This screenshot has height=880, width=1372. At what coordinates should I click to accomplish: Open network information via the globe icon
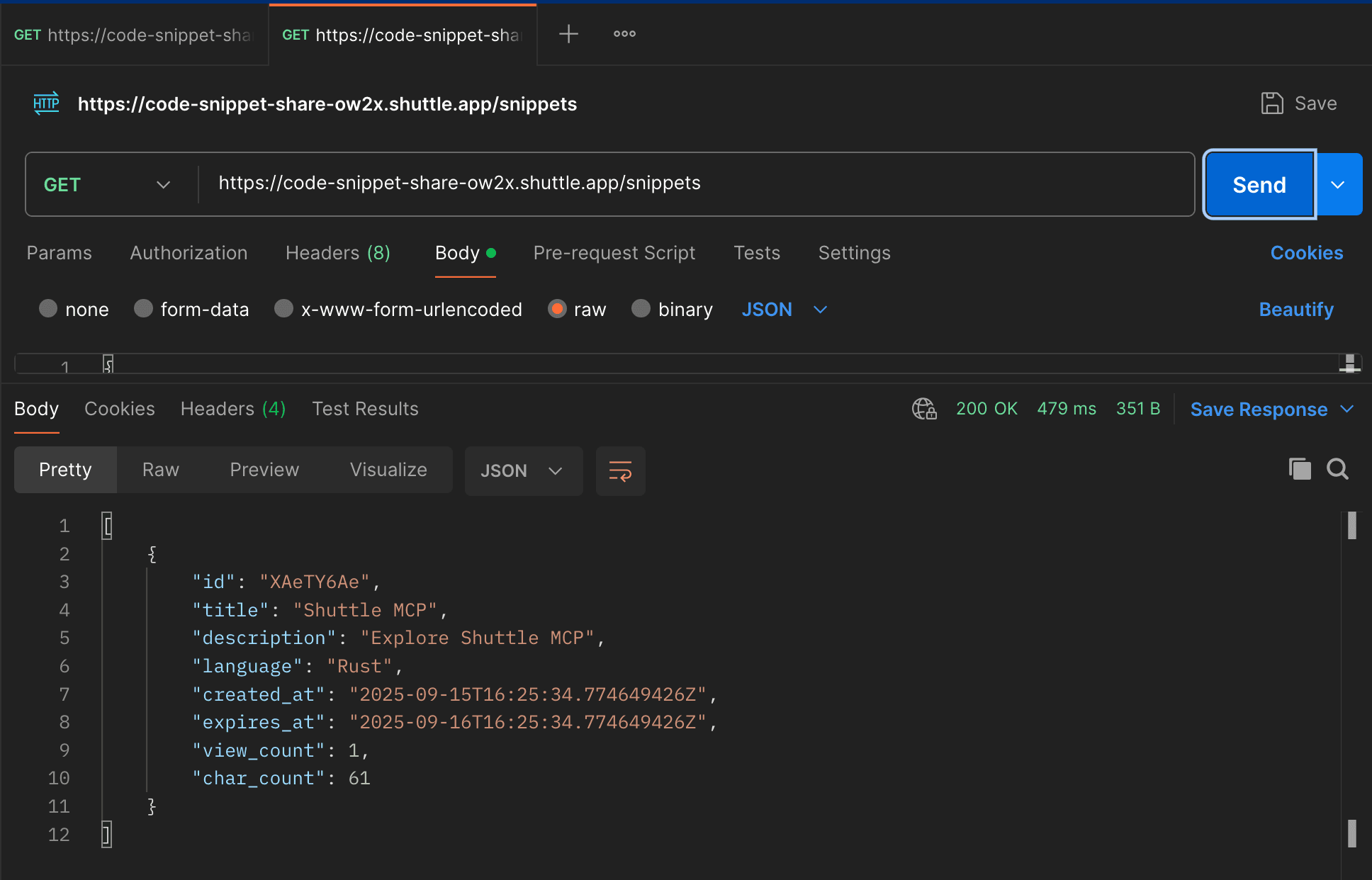(923, 409)
